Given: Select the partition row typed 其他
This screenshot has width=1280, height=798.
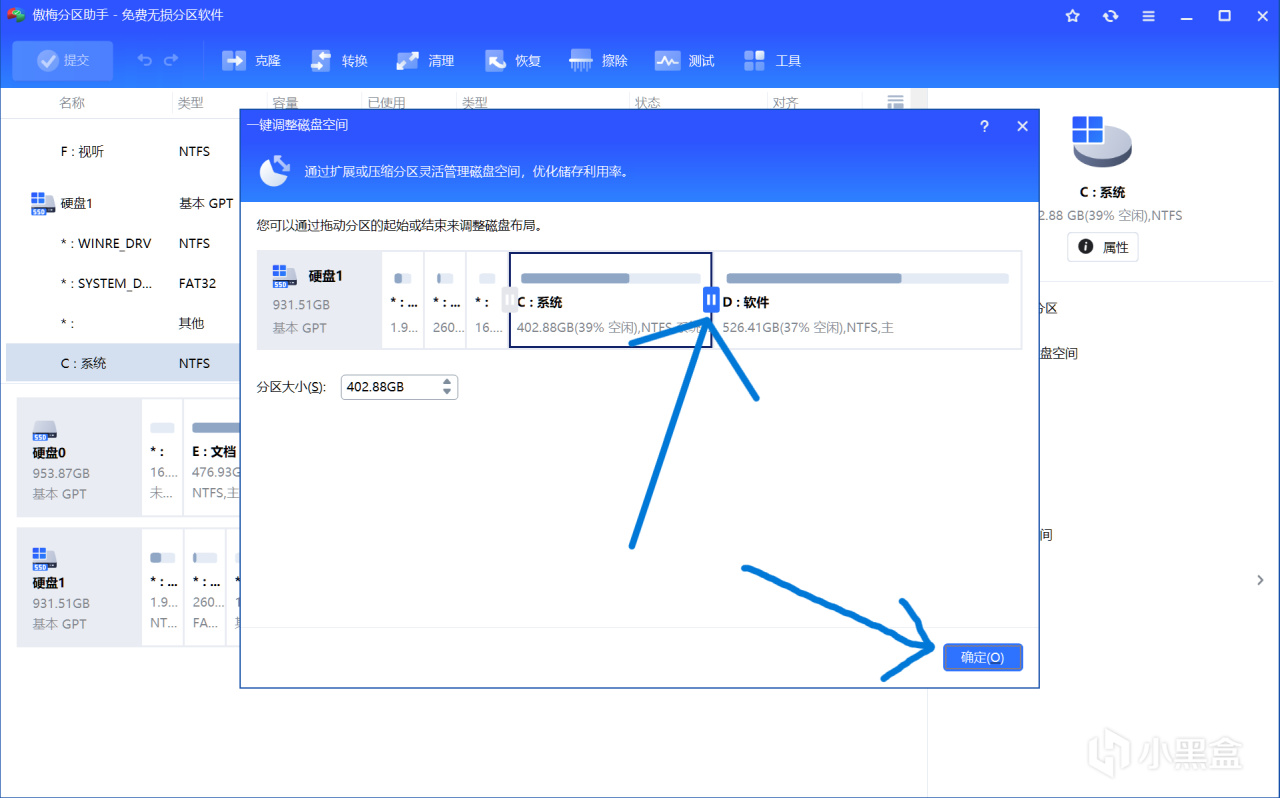Looking at the screenshot, I should coord(123,323).
